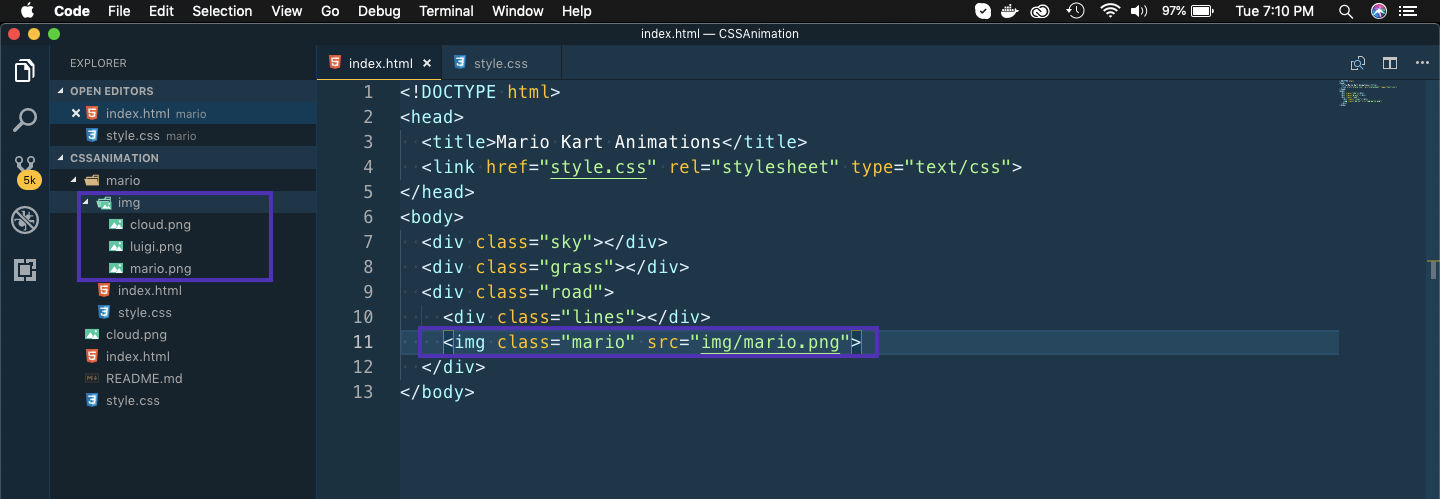1440x499 pixels.
Task: Click the Wi-Fi status icon
Action: tap(1110, 11)
